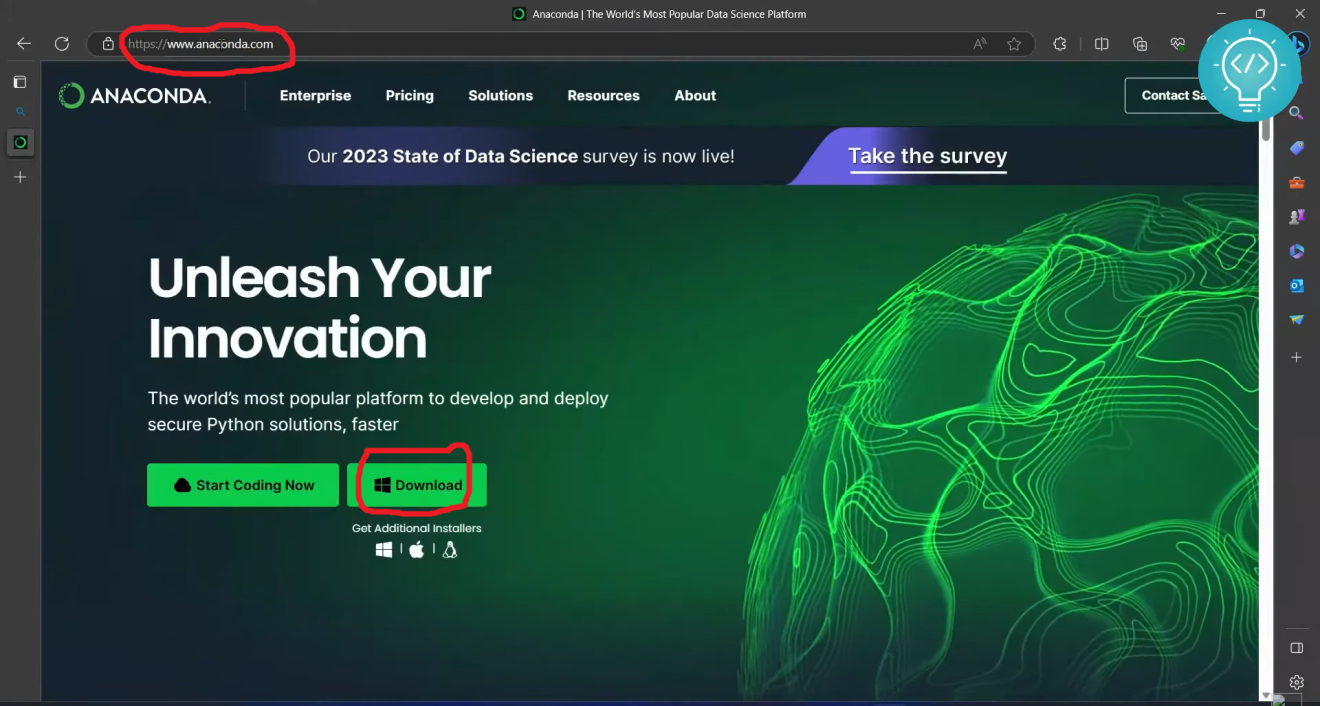Toggle split screen view in toolbar
The image size is (1320, 706).
[x=1101, y=44]
